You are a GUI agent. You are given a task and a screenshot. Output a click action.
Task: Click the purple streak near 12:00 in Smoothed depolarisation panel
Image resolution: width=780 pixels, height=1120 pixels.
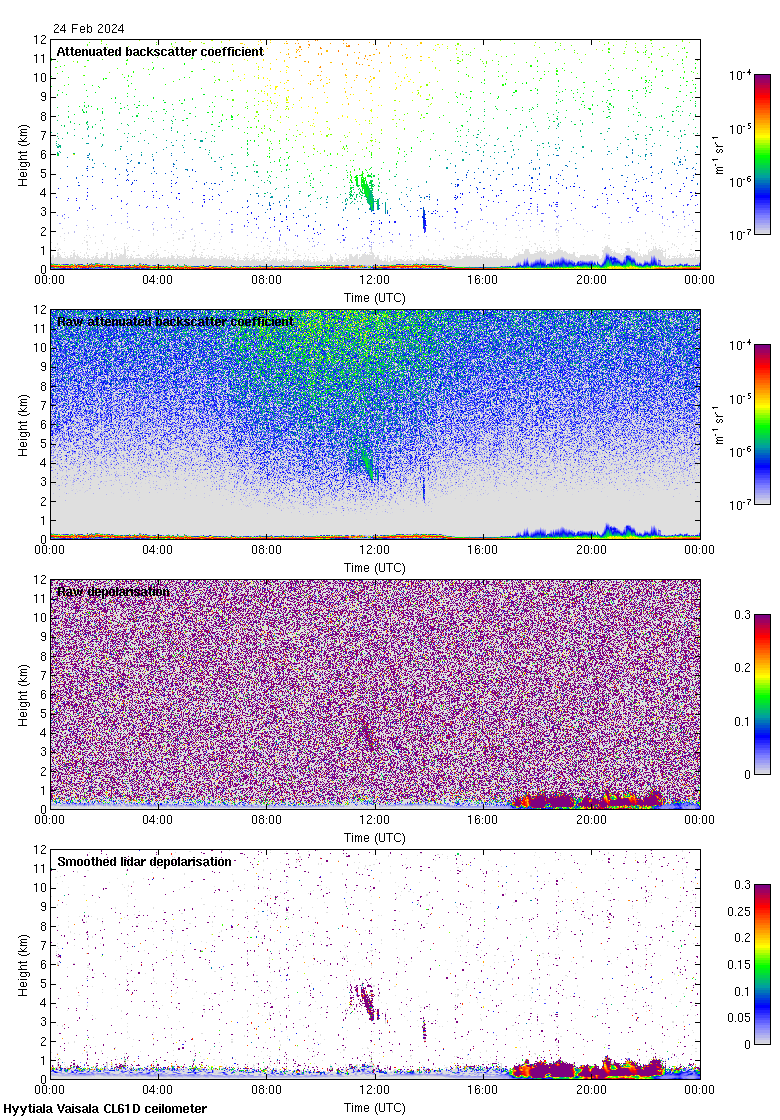(368, 1001)
